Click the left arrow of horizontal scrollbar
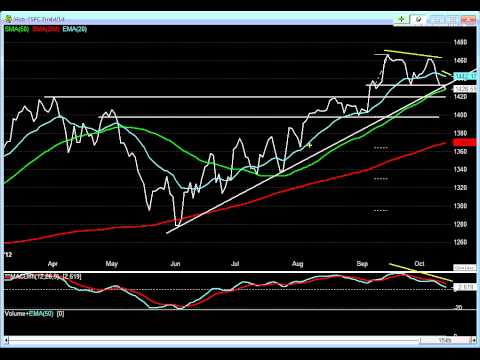 click(x=7, y=340)
